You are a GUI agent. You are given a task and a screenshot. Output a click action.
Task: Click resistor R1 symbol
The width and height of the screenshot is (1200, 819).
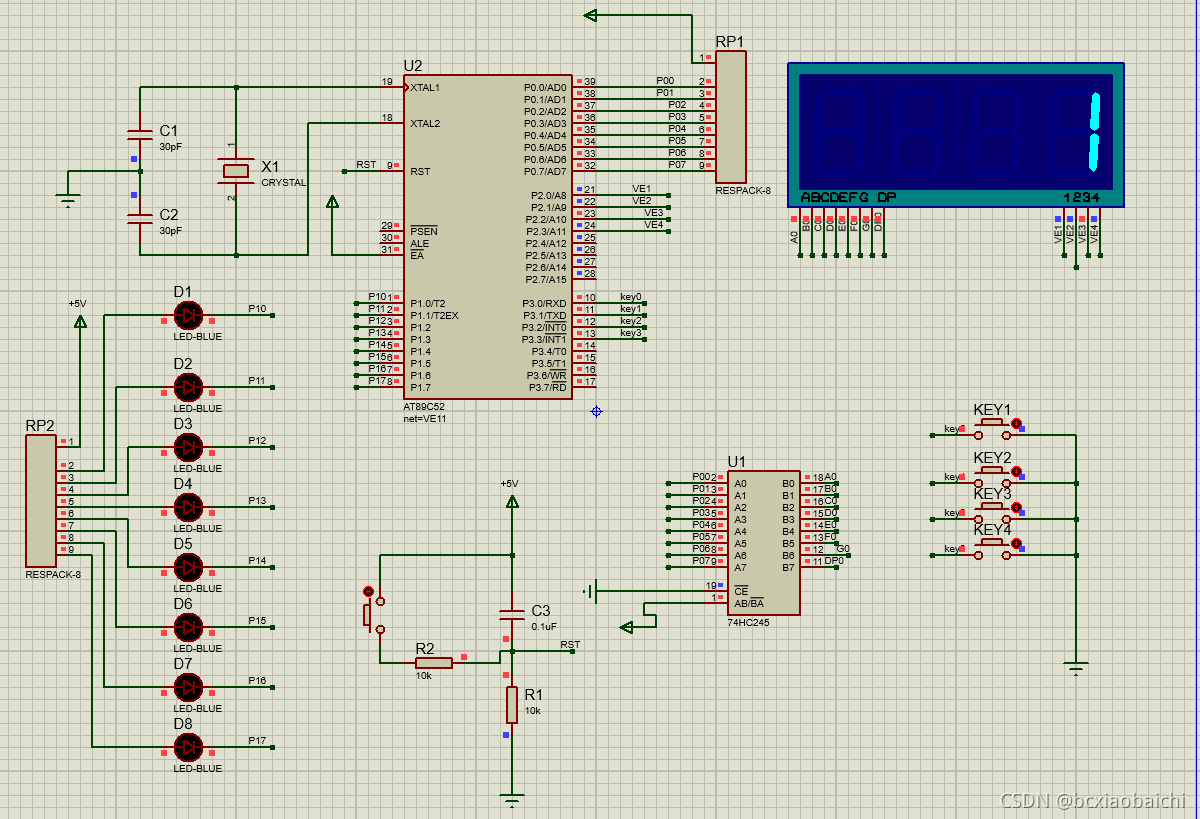[512, 704]
